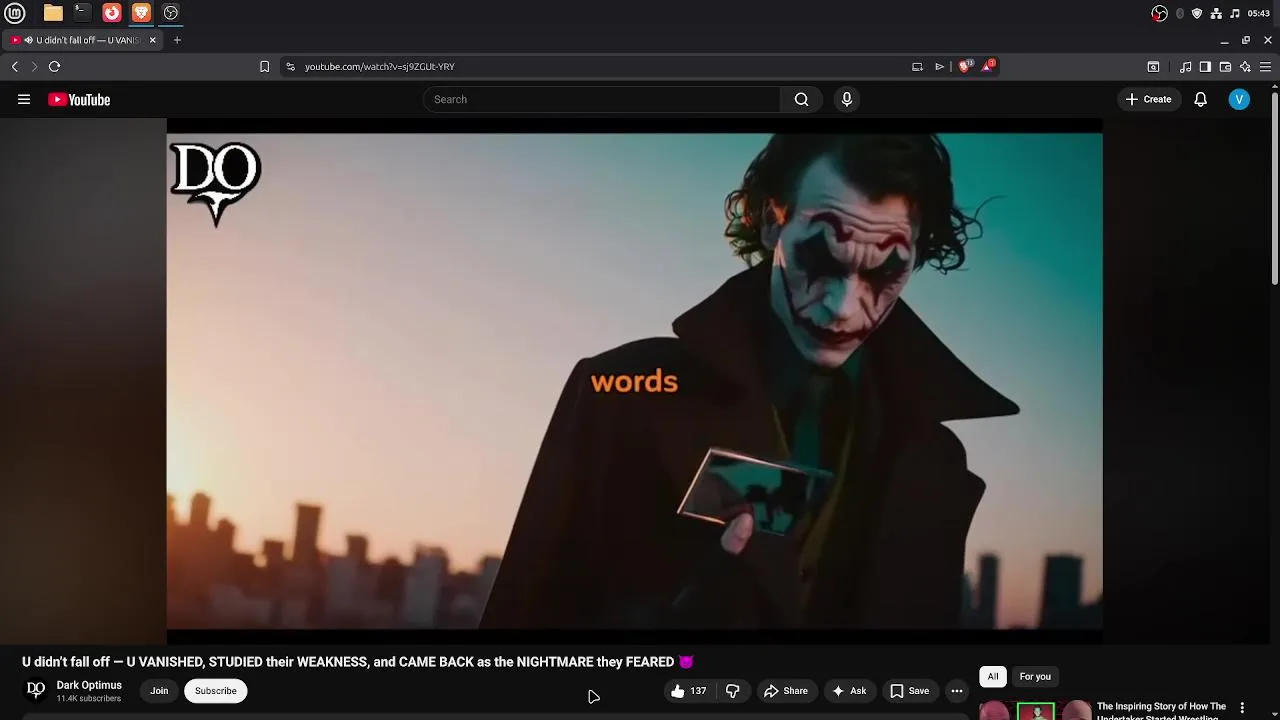Toggle the browser sidebar panel
The image size is (1280, 720).
[x=1205, y=67]
